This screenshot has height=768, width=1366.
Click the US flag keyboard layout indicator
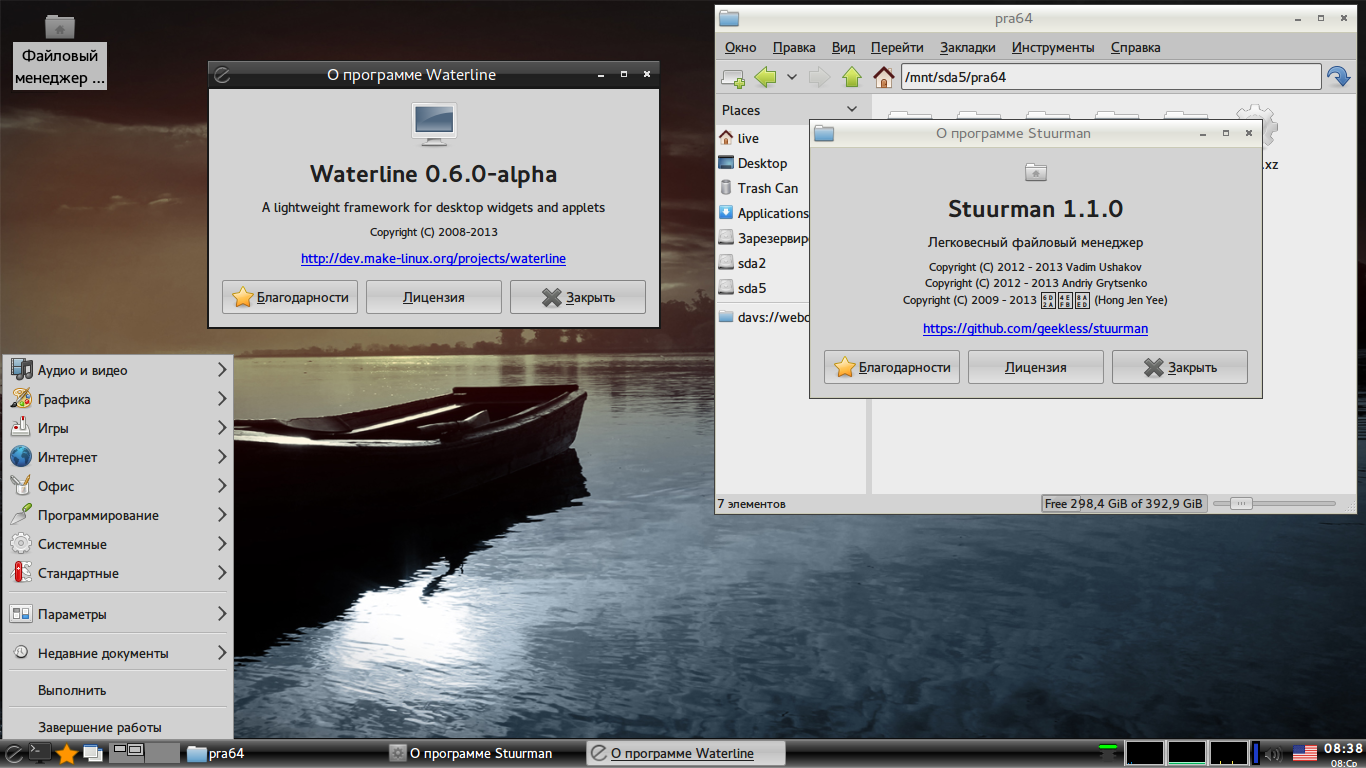point(1305,753)
